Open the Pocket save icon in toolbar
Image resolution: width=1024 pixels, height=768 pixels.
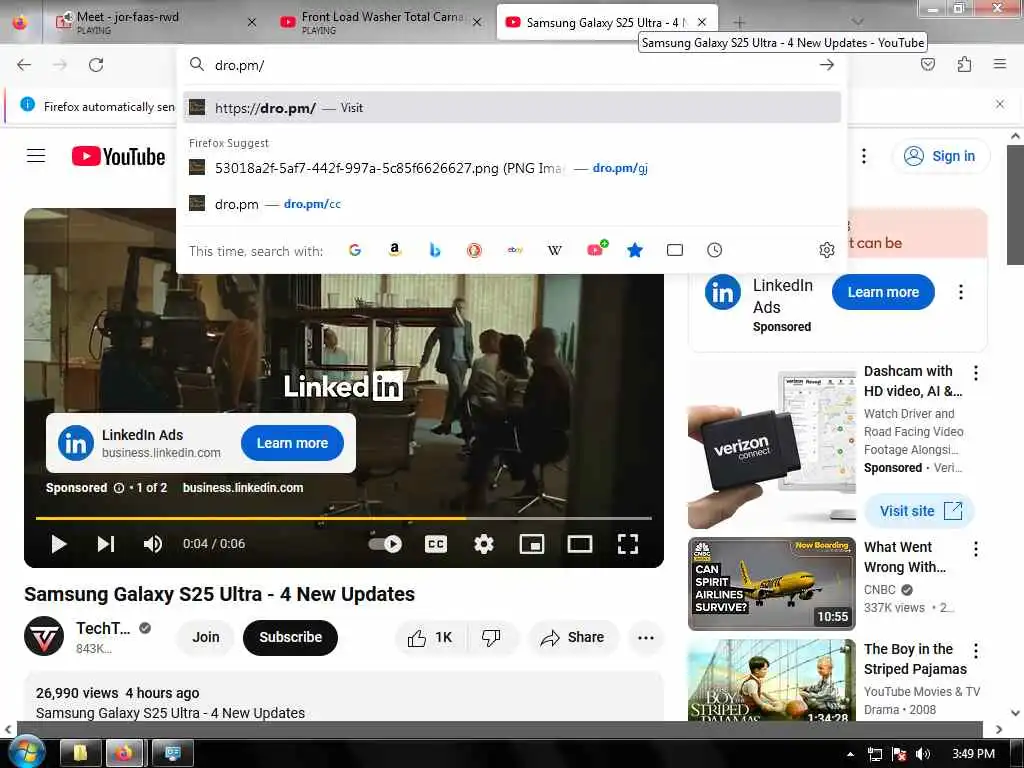pyautogui.click(x=927, y=64)
